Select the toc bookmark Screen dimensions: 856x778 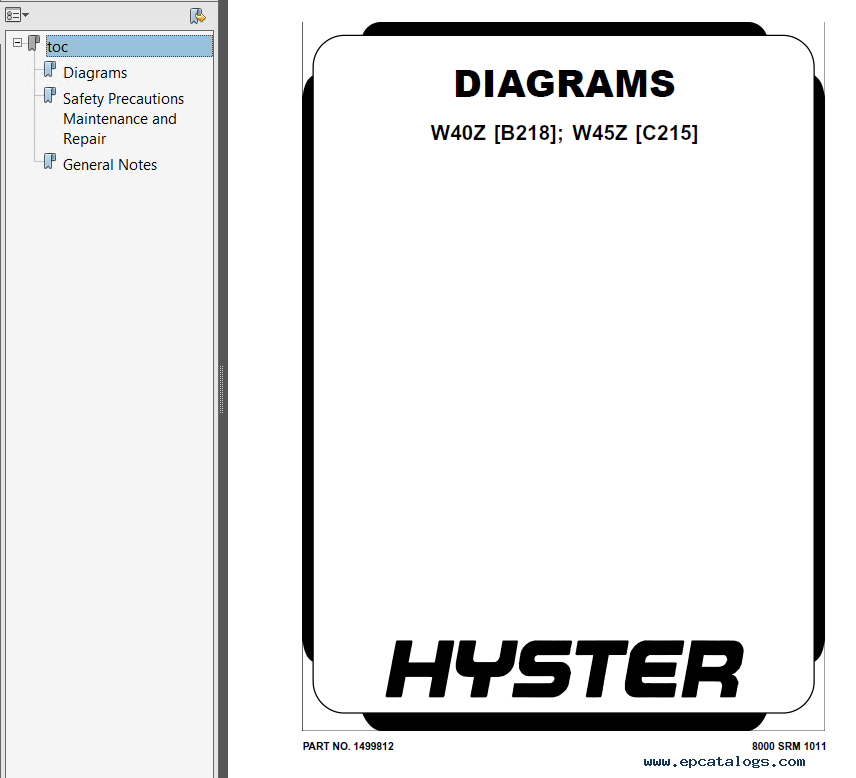(129, 46)
